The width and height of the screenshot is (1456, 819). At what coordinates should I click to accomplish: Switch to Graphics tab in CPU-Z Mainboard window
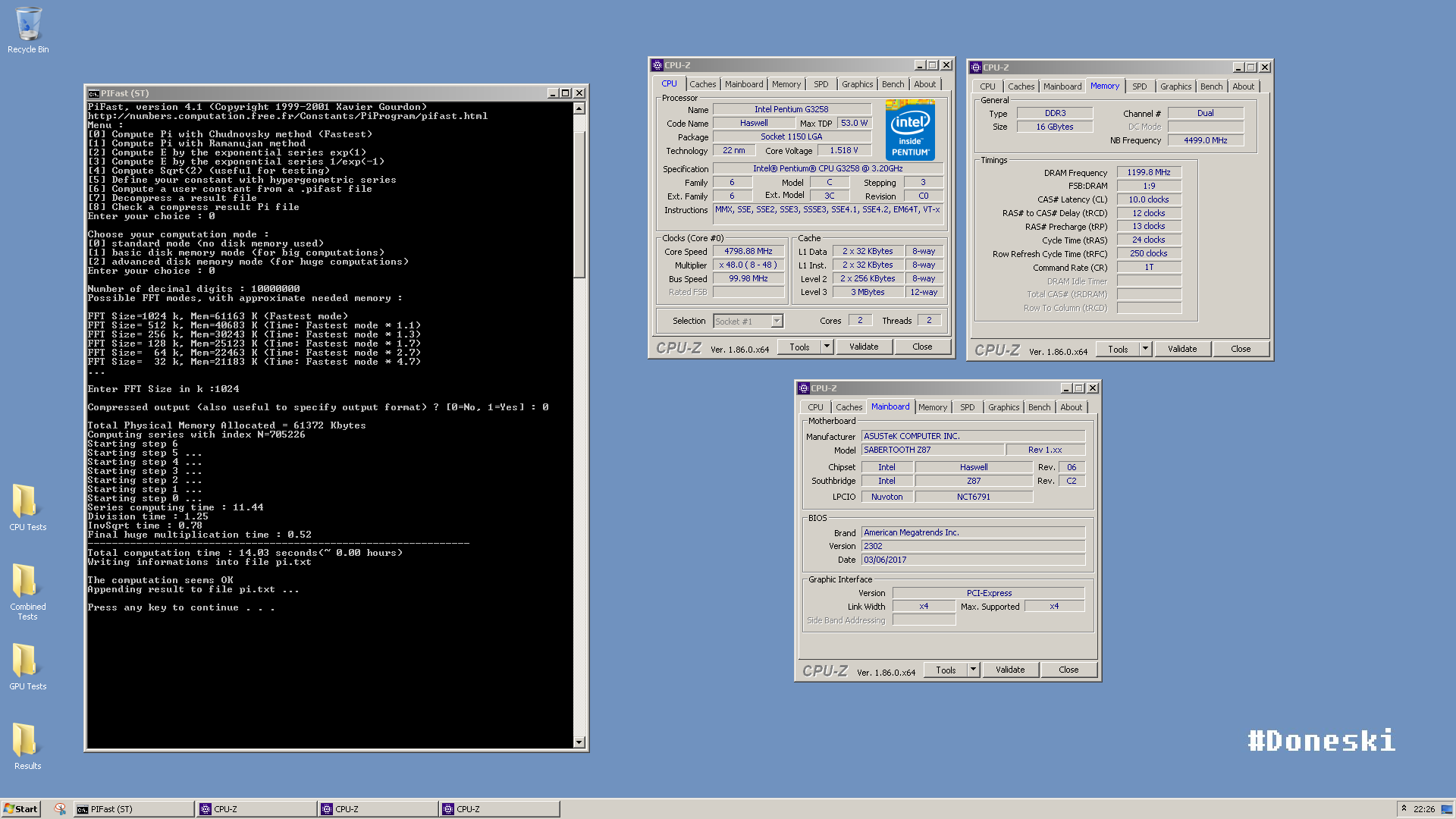click(x=1004, y=407)
